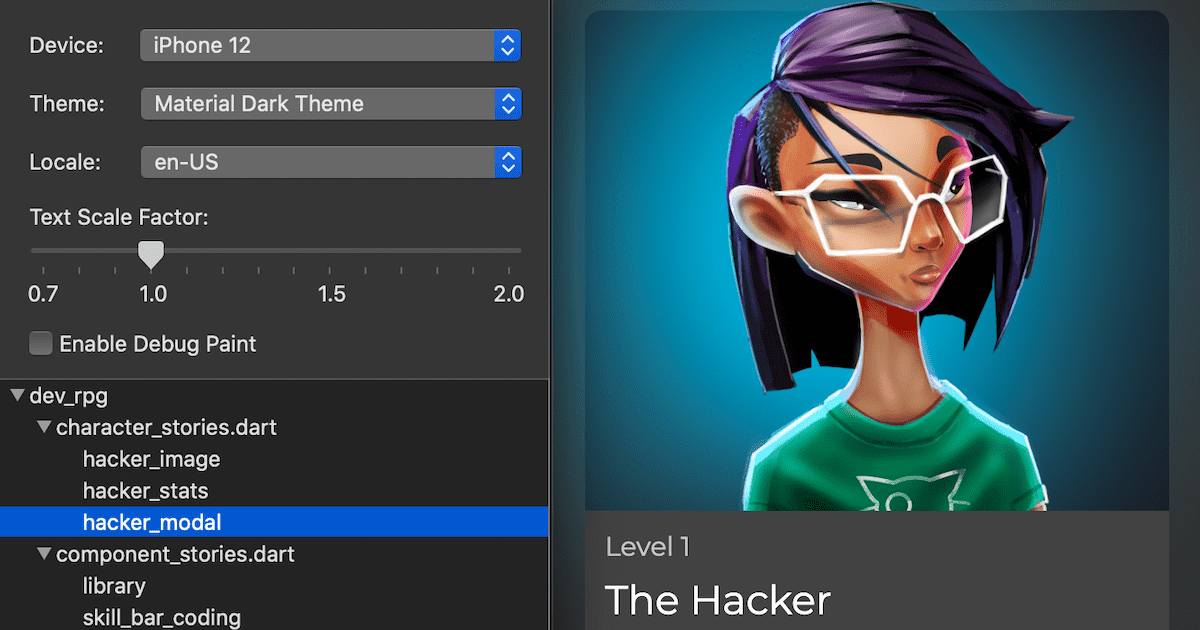Click the 2.0 mark on the scale slider
Viewport: 1200px width, 630px height.
508,294
